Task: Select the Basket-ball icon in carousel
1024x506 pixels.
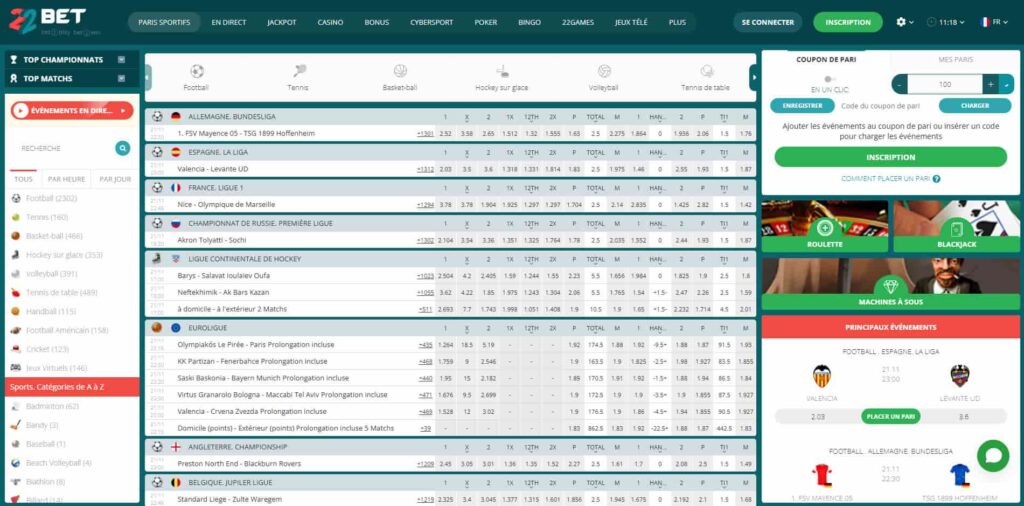Action: [x=400, y=71]
